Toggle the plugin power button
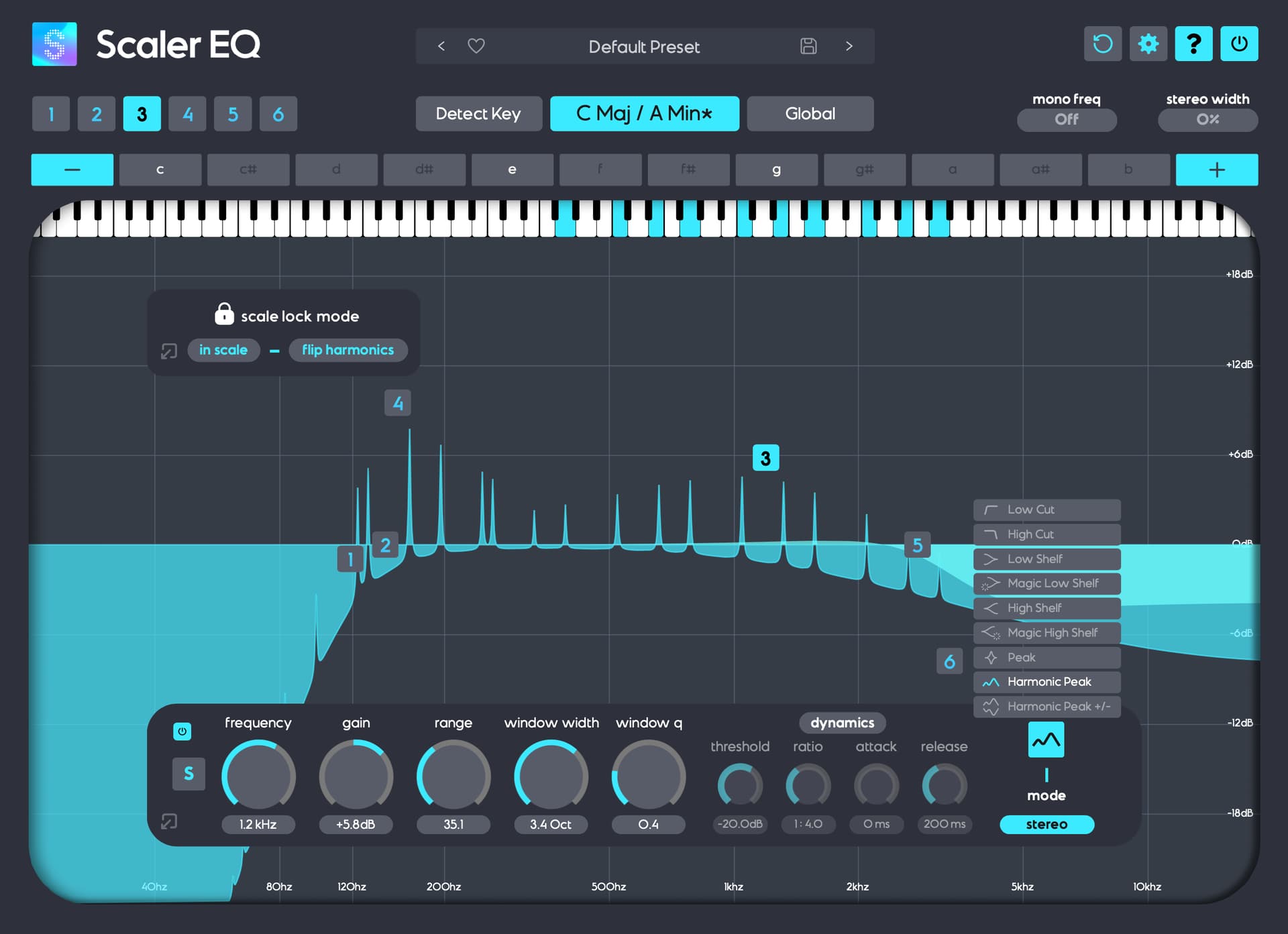 pos(1239,44)
